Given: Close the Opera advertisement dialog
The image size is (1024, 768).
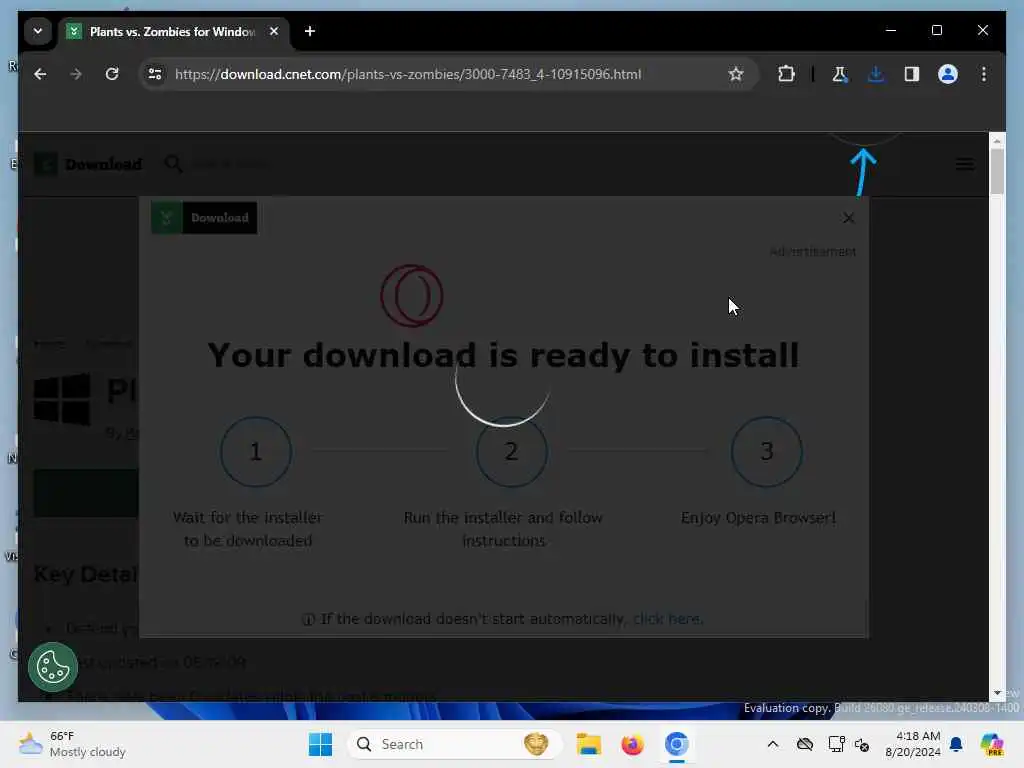Looking at the screenshot, I should [848, 218].
